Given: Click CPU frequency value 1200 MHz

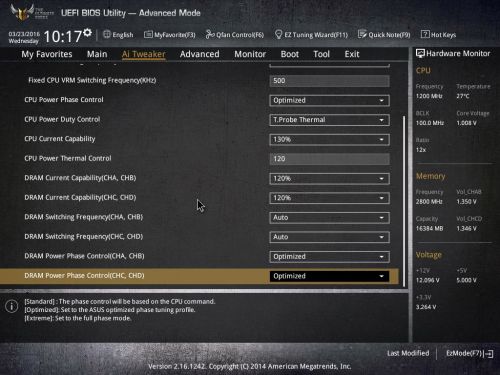Looking at the screenshot, I should 429,96.
